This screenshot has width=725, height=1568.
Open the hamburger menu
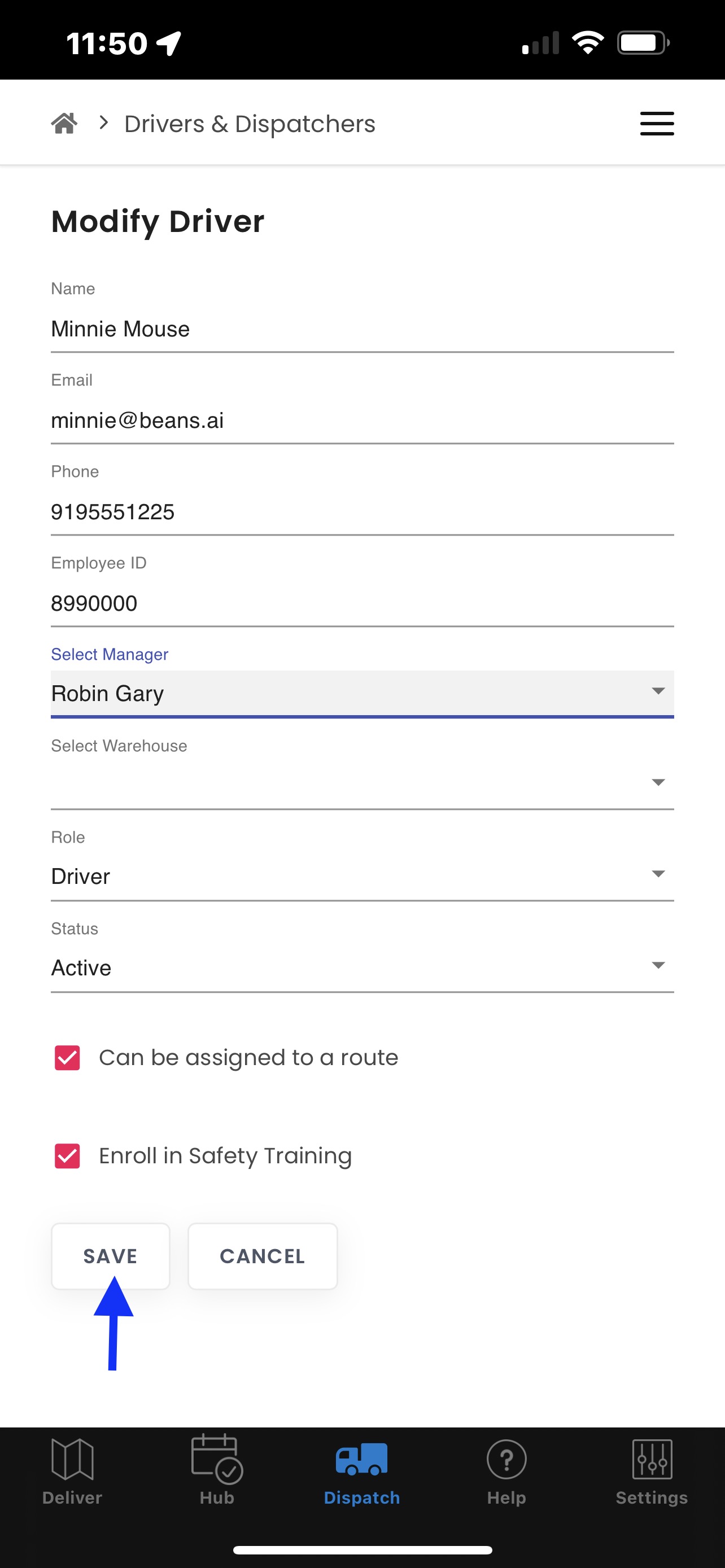pos(657,124)
